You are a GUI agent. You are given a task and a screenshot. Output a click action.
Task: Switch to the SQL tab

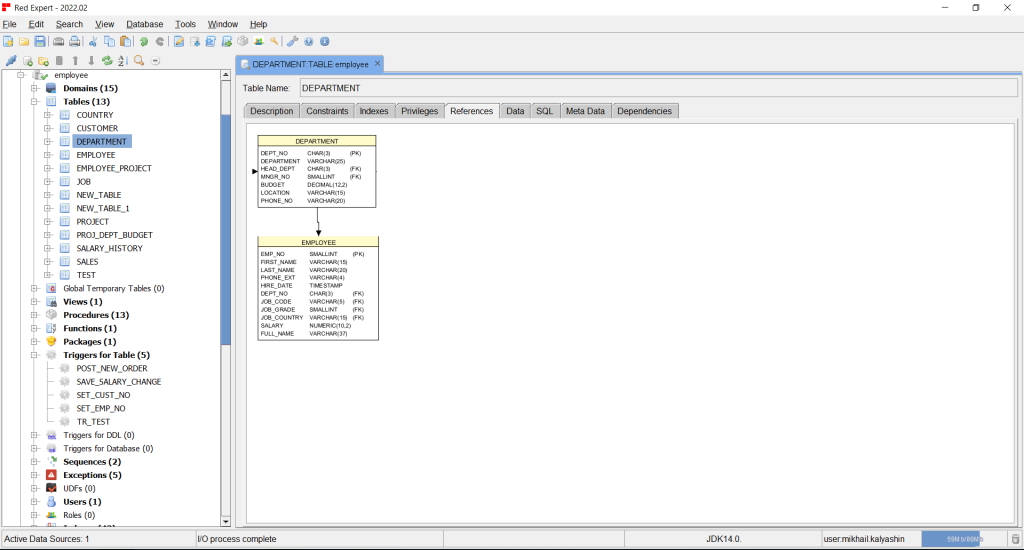point(544,111)
